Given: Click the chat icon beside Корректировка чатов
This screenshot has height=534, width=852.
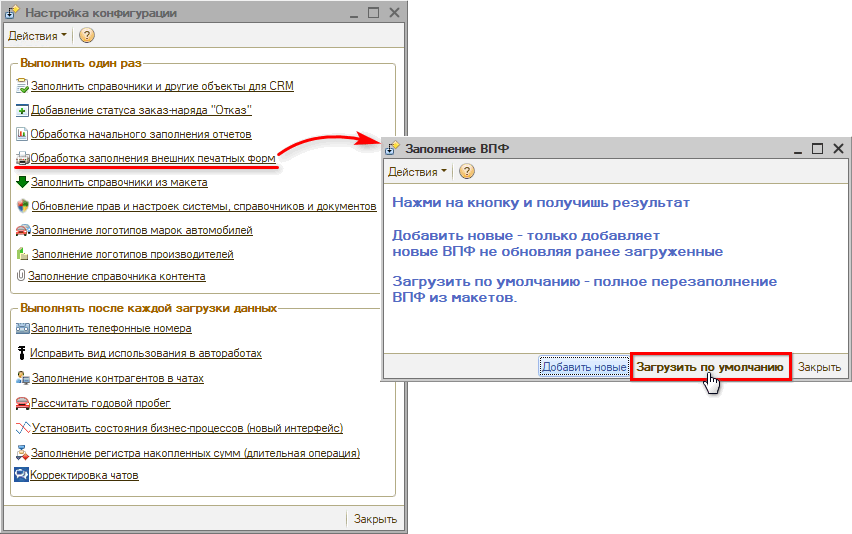Looking at the screenshot, I should [x=22, y=475].
